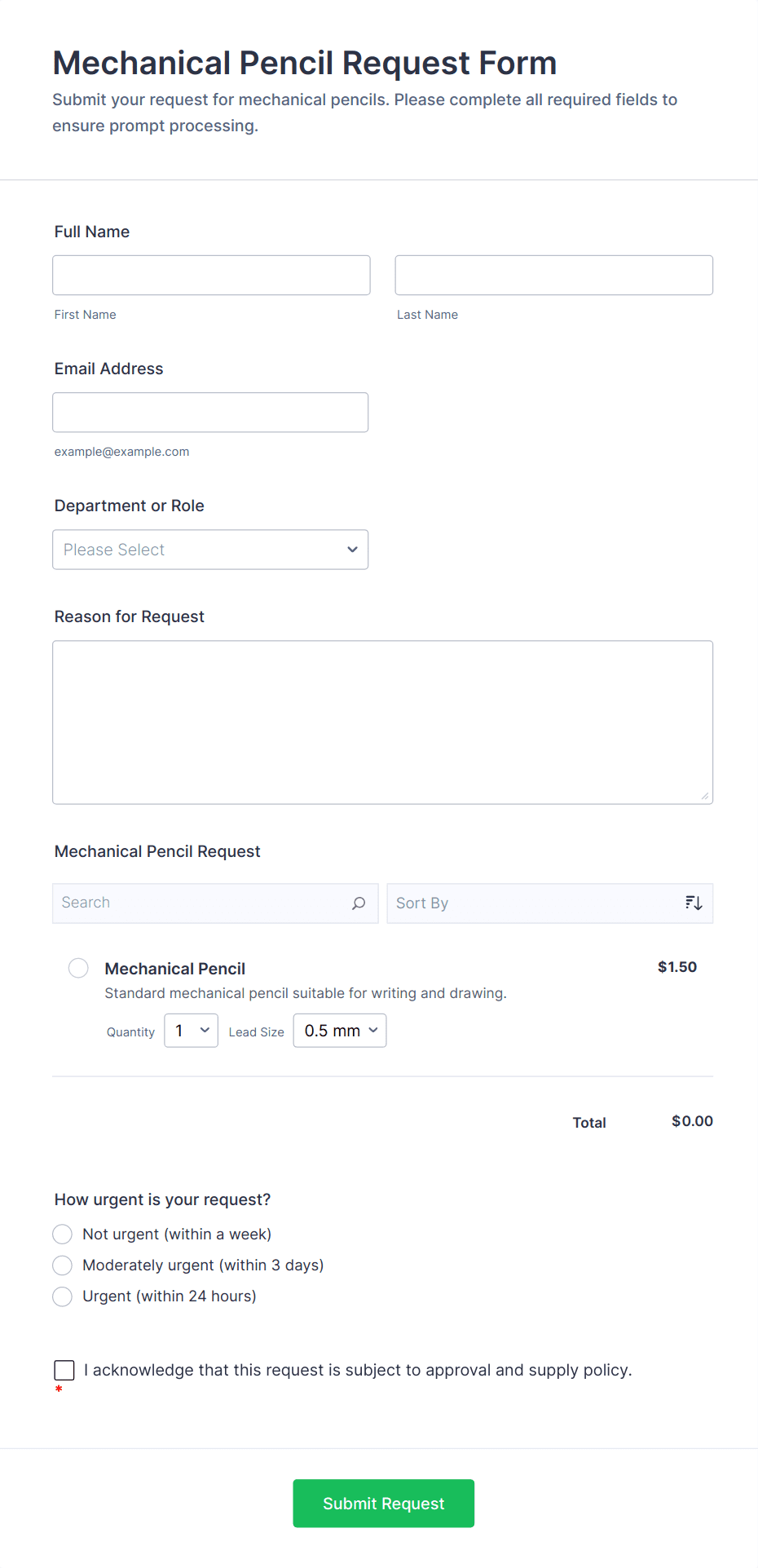This screenshot has height=1568, width=758.
Task: Select 'Urgent (within 24 hours)' option
Action: (x=62, y=1296)
